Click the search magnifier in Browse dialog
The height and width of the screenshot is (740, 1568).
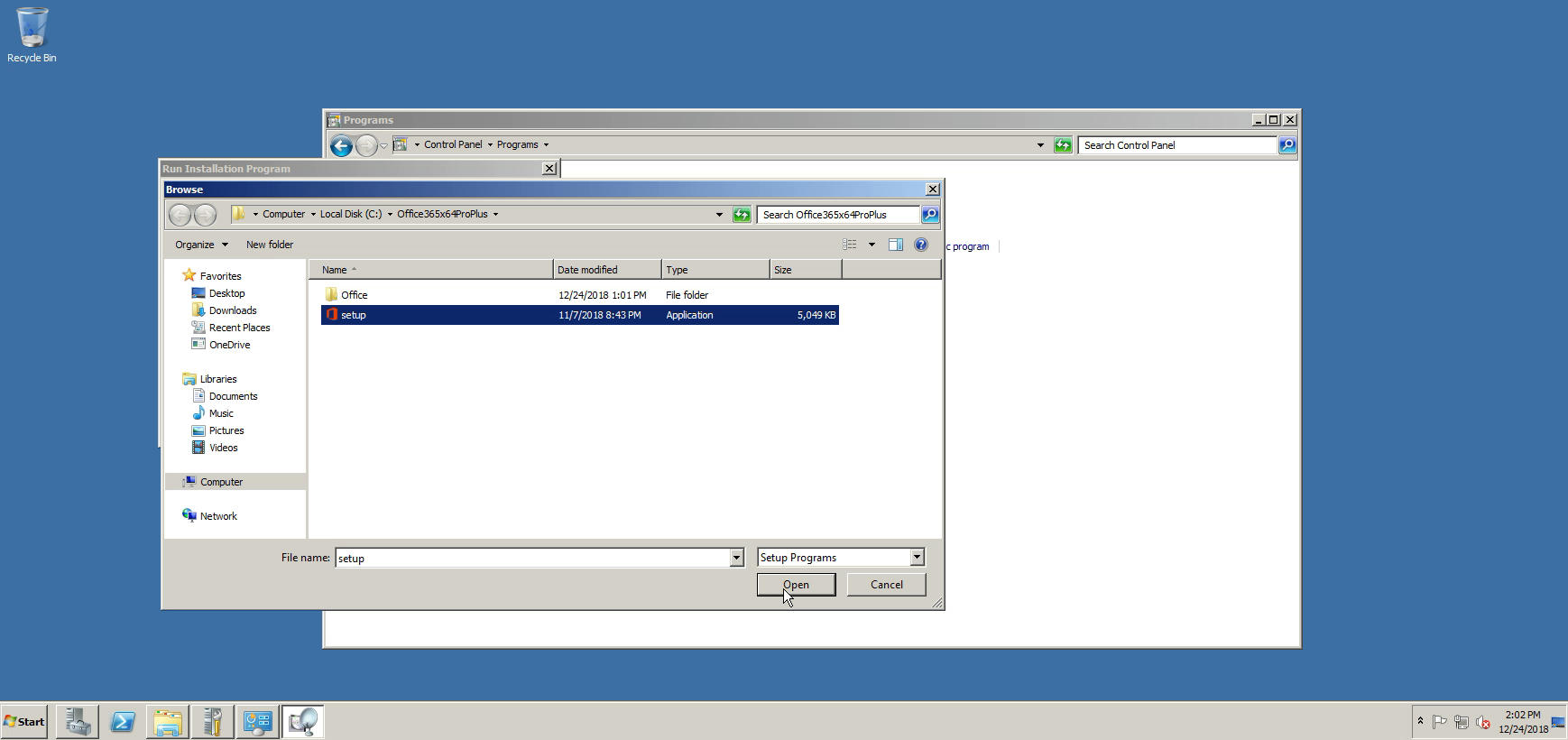coord(930,215)
